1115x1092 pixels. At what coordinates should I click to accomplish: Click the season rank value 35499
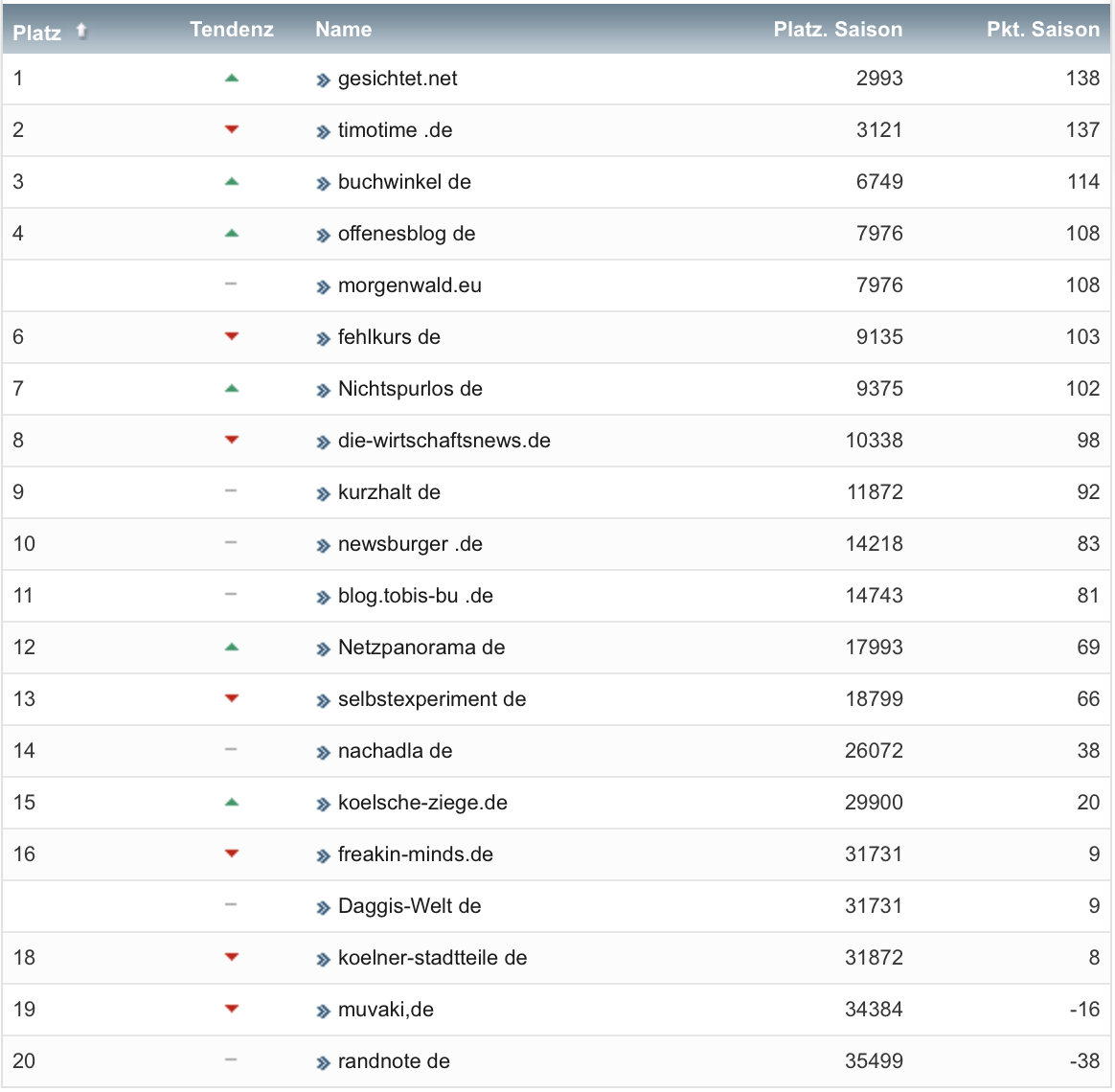pos(874,1061)
